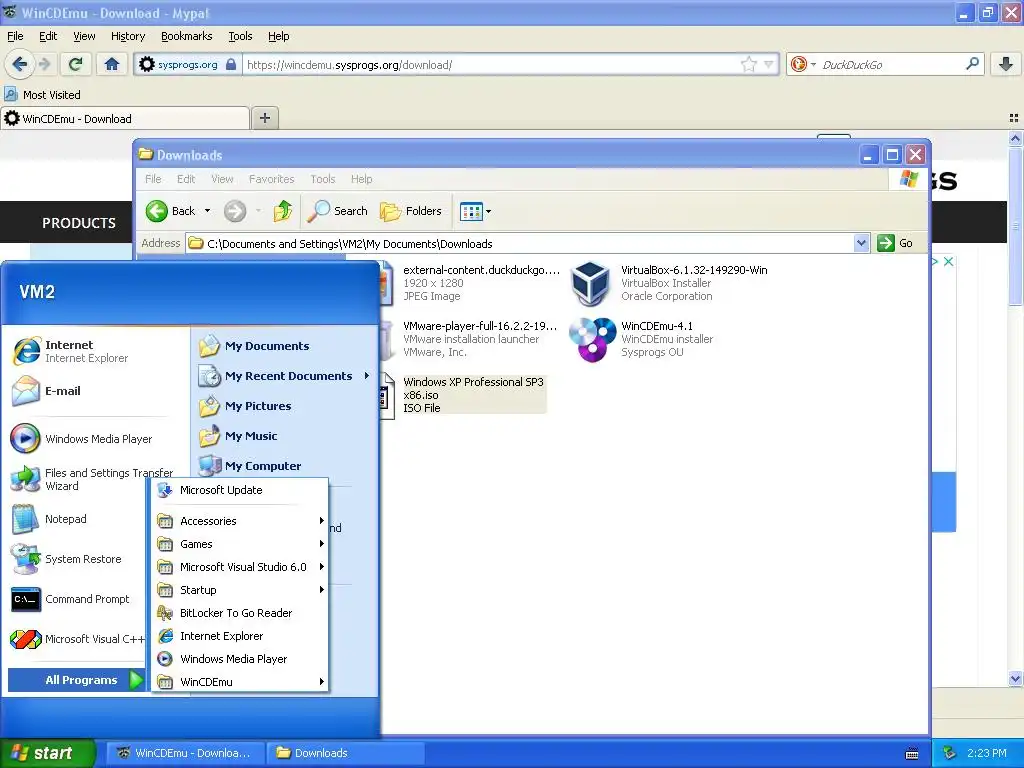Toggle Folders pane in Downloads toolbar
Image resolution: width=1024 pixels, height=768 pixels.
click(411, 211)
